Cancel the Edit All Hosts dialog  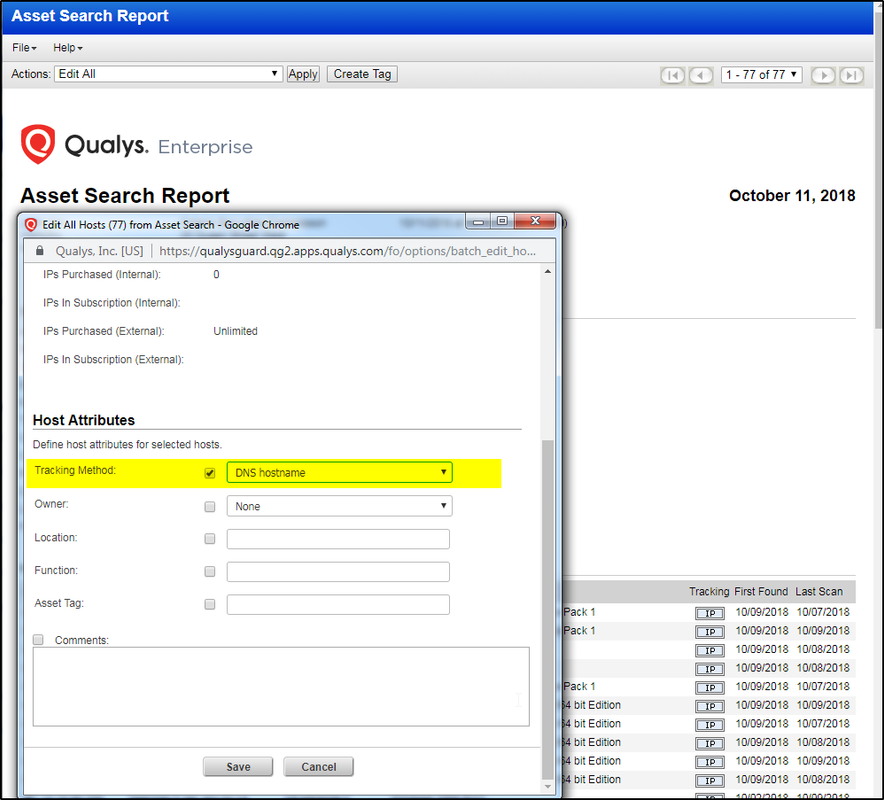click(x=319, y=767)
